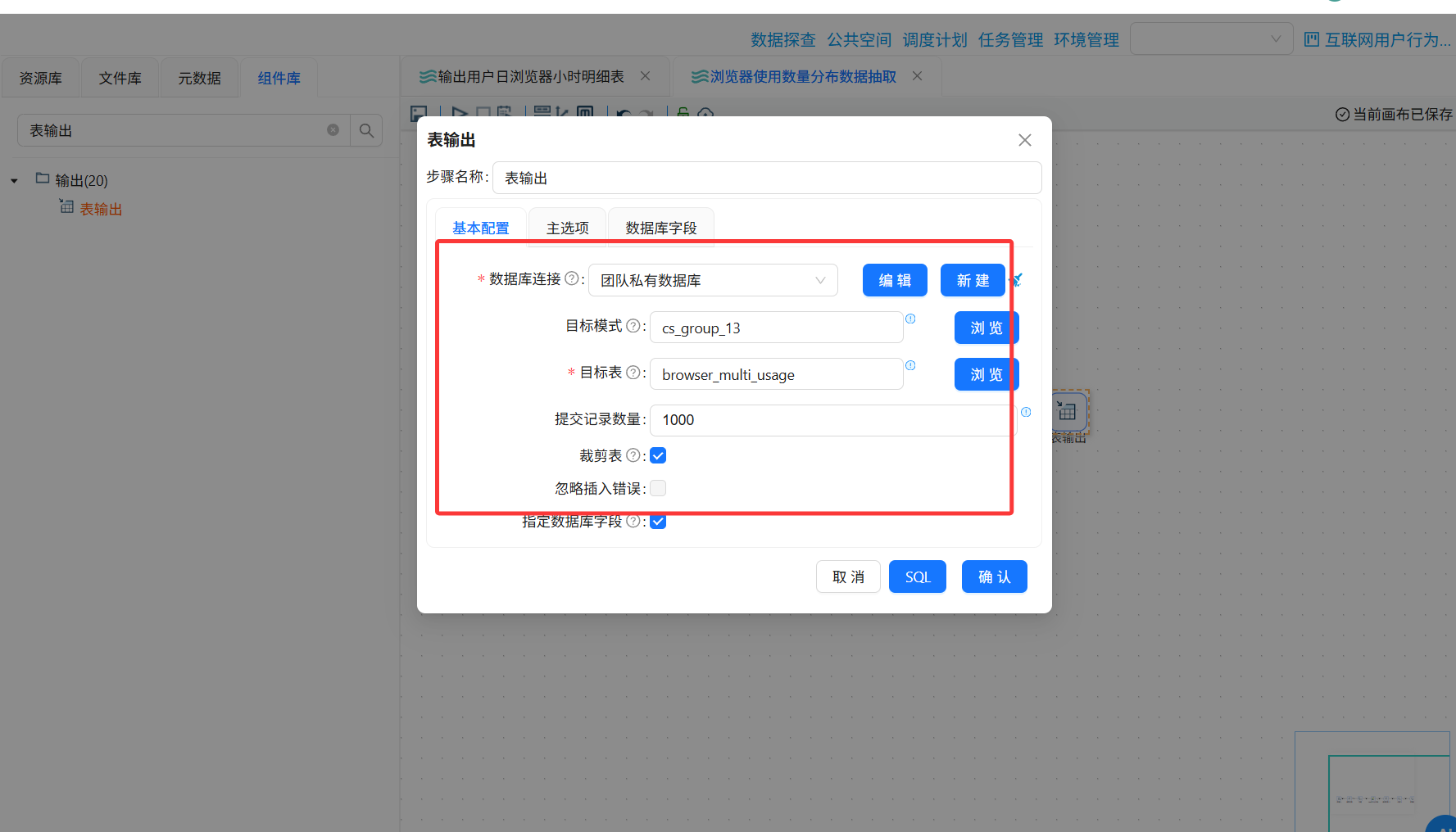Switch to 数据库字段 tab
The image size is (1456, 832).
pos(661,228)
